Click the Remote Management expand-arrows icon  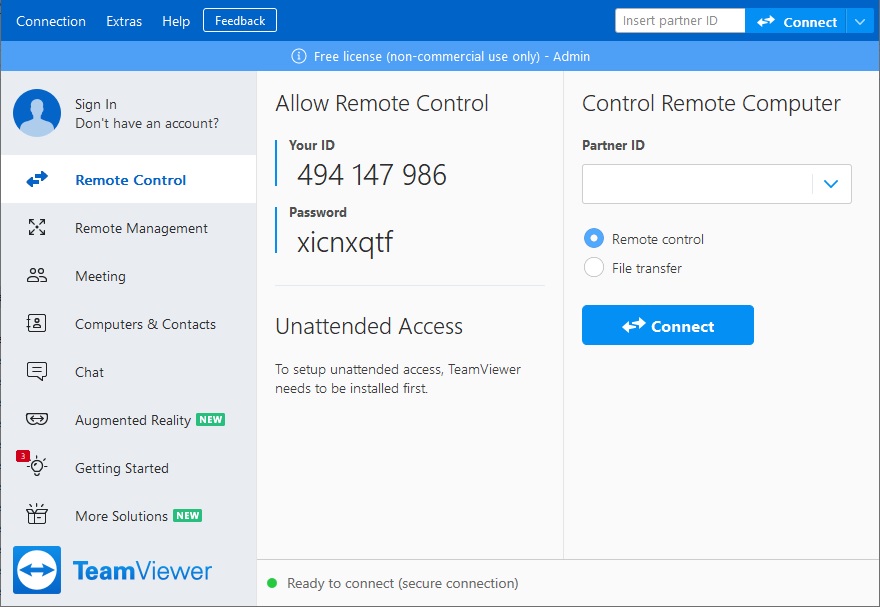pos(37,227)
